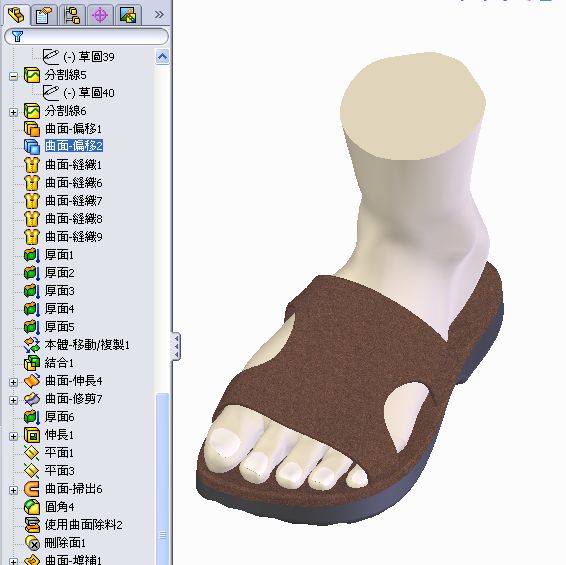Switch to the PropertyManager tab
Image resolution: width=566 pixels, height=565 pixels.
pos(44,16)
